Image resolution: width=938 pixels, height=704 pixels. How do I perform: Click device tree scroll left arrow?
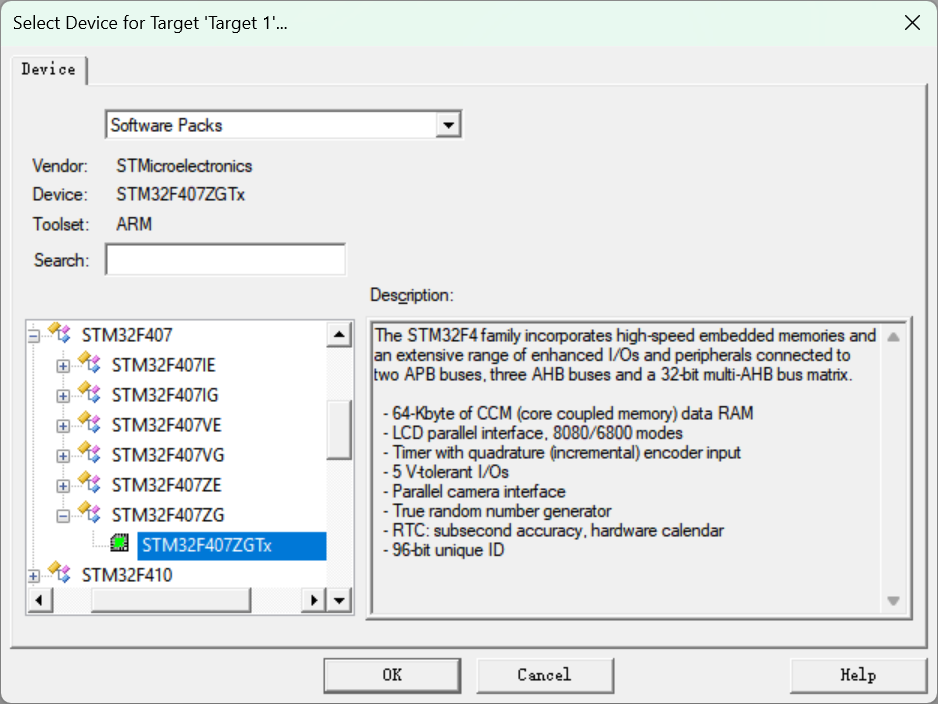click(39, 600)
